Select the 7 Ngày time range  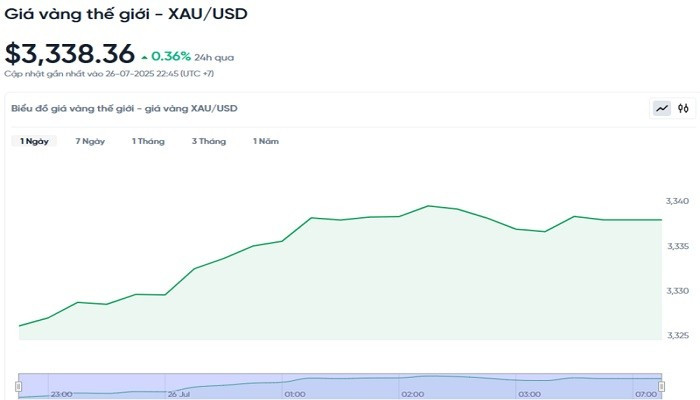[90, 141]
